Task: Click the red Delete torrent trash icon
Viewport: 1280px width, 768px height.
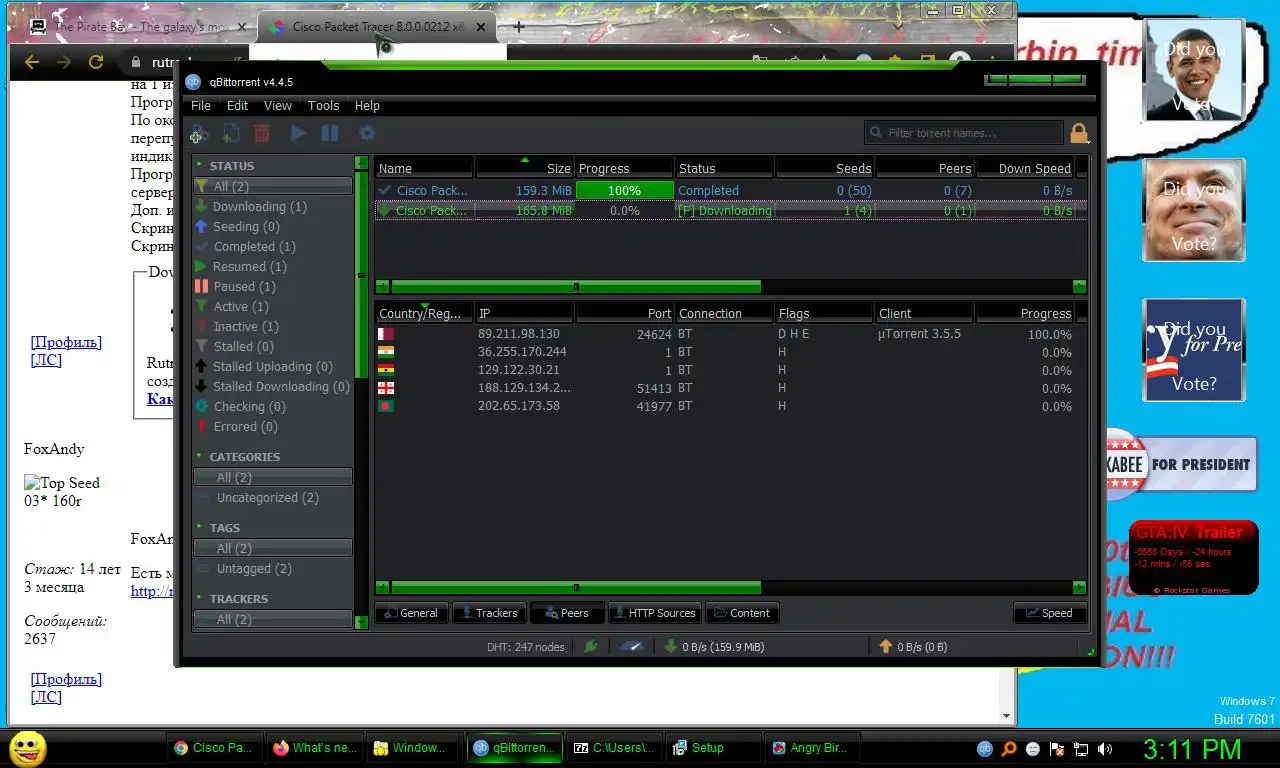Action: pyautogui.click(x=262, y=133)
